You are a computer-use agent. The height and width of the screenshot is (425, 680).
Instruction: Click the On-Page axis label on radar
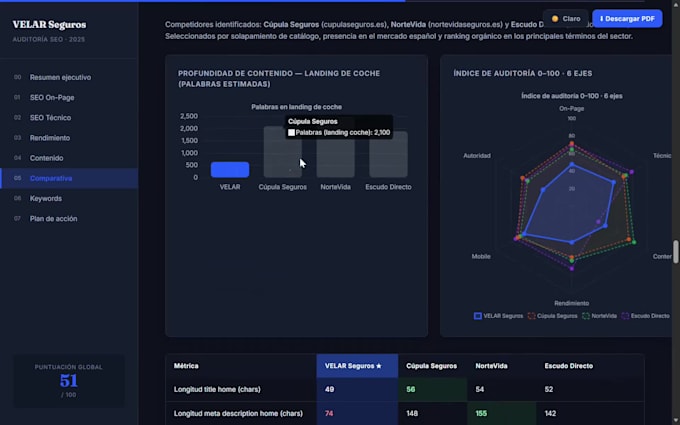click(572, 108)
